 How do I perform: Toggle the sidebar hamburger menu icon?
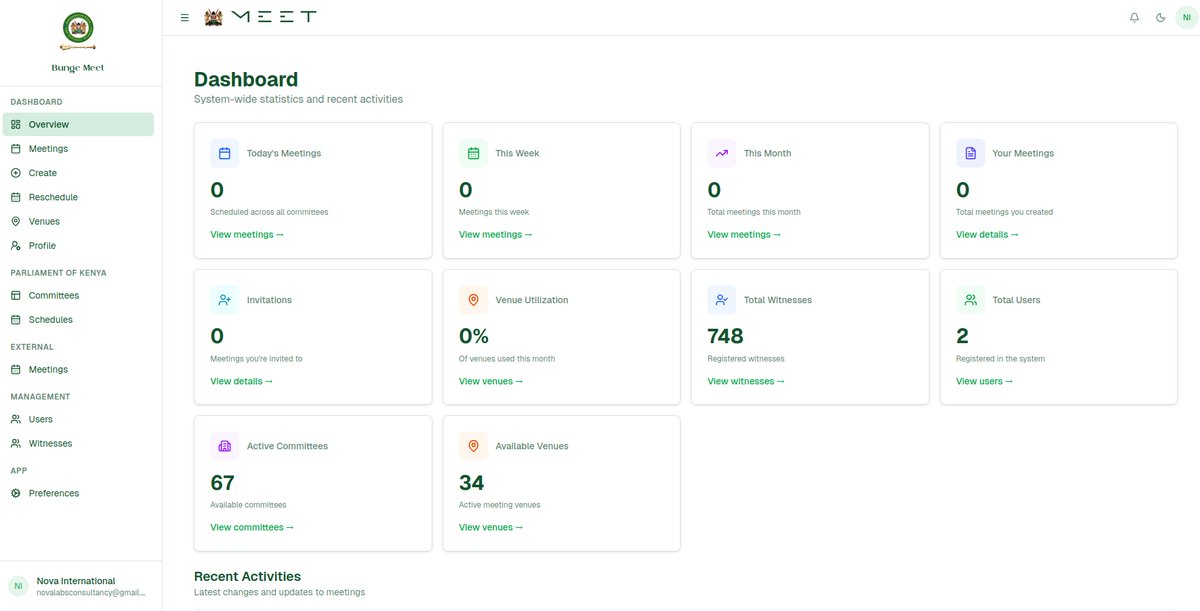point(184,18)
